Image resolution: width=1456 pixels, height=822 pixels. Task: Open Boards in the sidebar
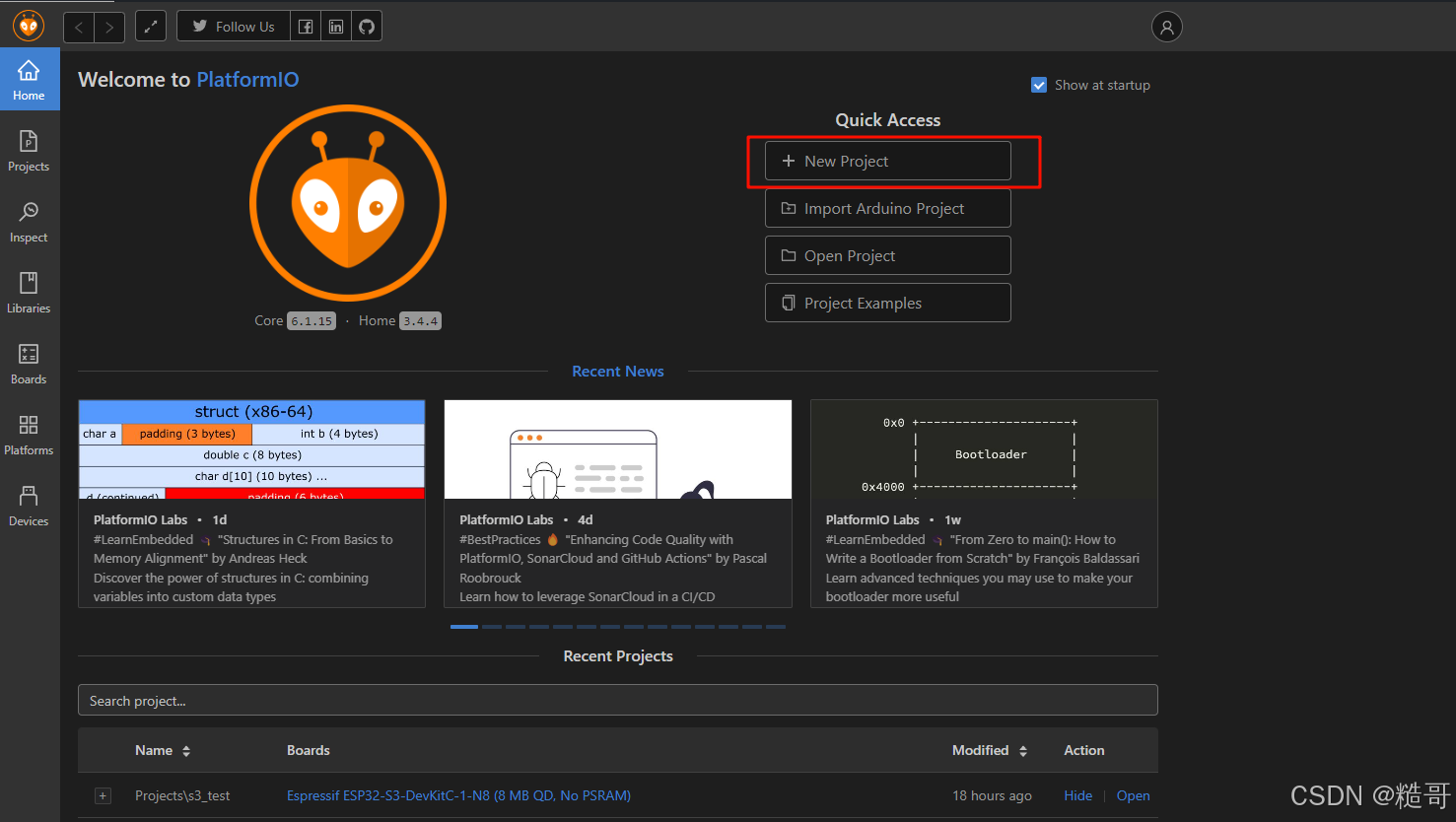pyautogui.click(x=29, y=365)
